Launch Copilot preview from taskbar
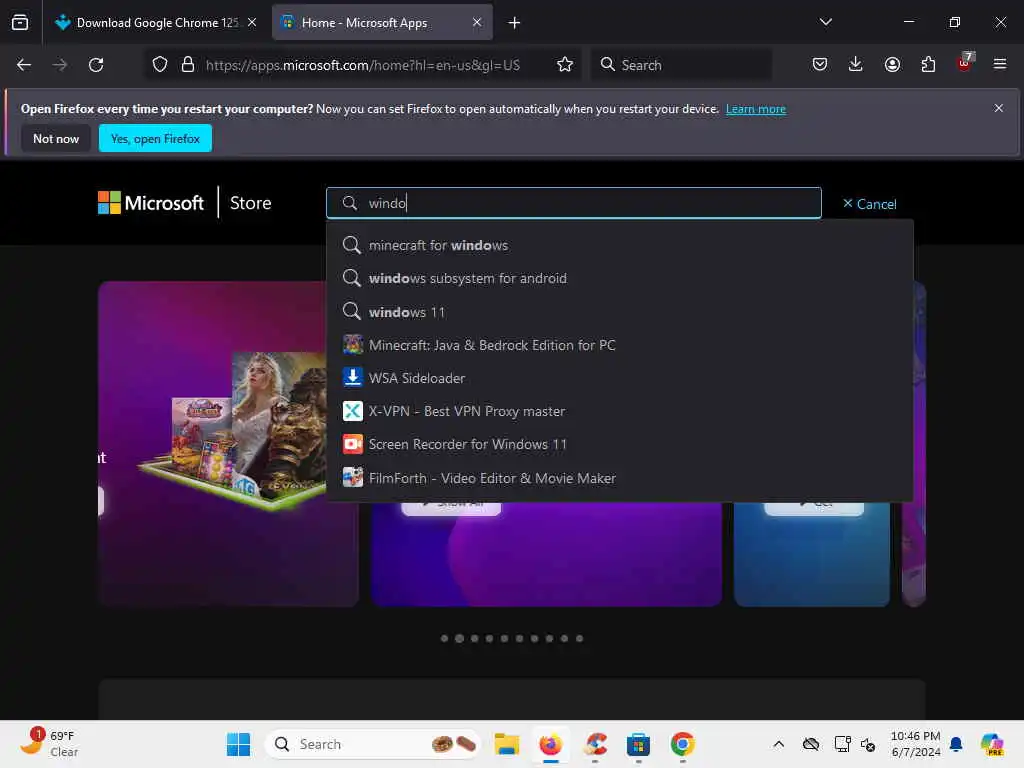 pos(992,744)
